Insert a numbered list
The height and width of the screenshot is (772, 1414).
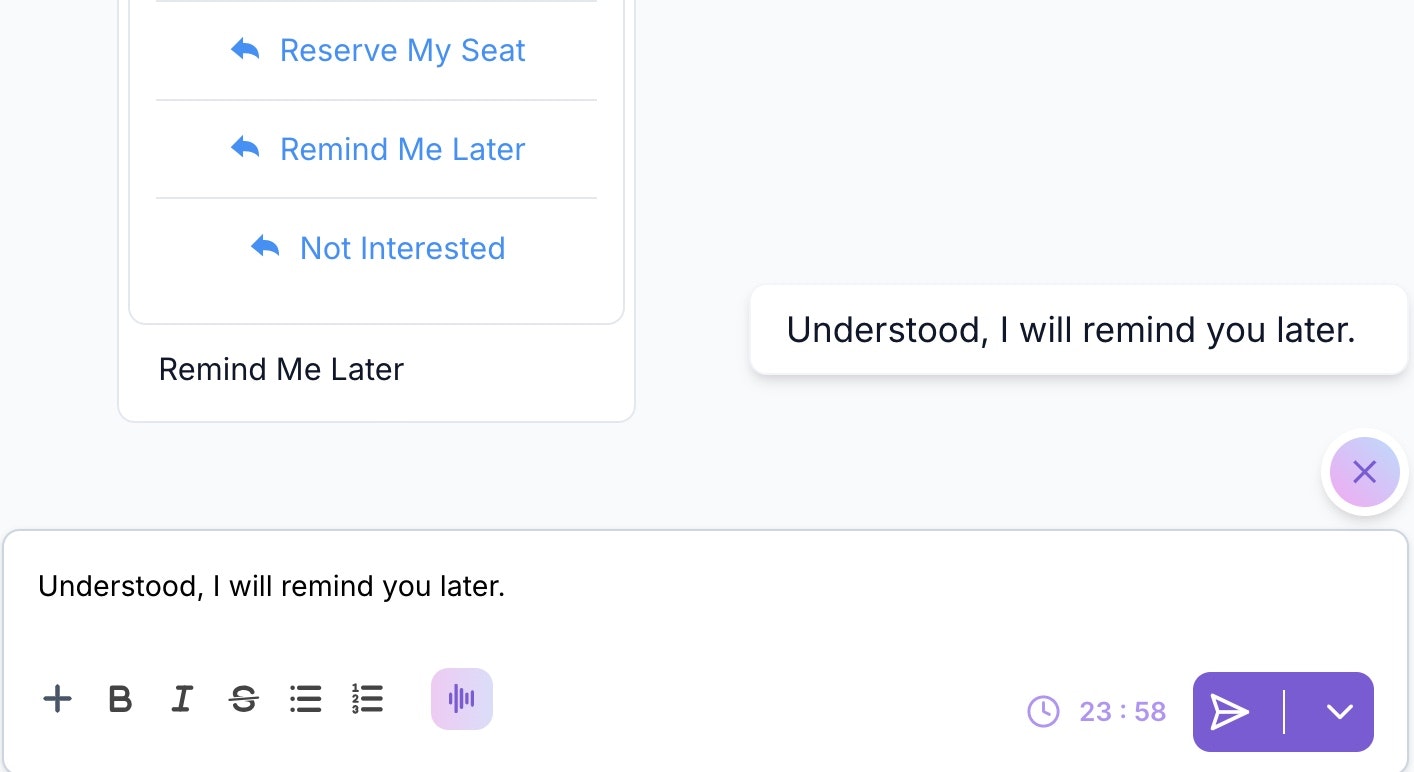(x=367, y=698)
